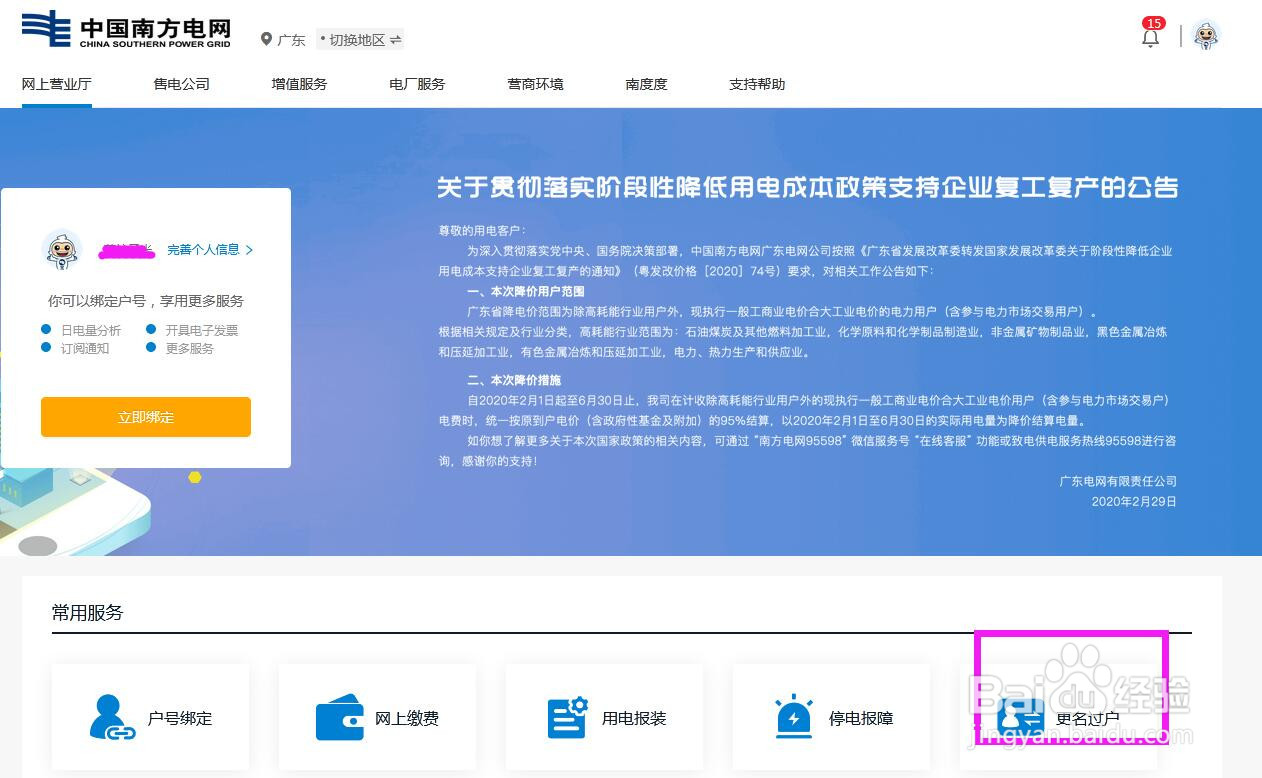The height and width of the screenshot is (778, 1262).
Task: Open the 增值服务 menu
Action: tap(299, 84)
